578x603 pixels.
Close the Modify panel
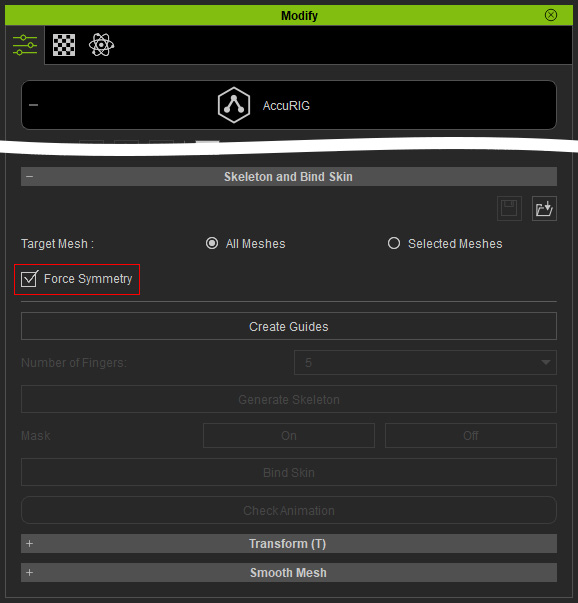(x=551, y=15)
